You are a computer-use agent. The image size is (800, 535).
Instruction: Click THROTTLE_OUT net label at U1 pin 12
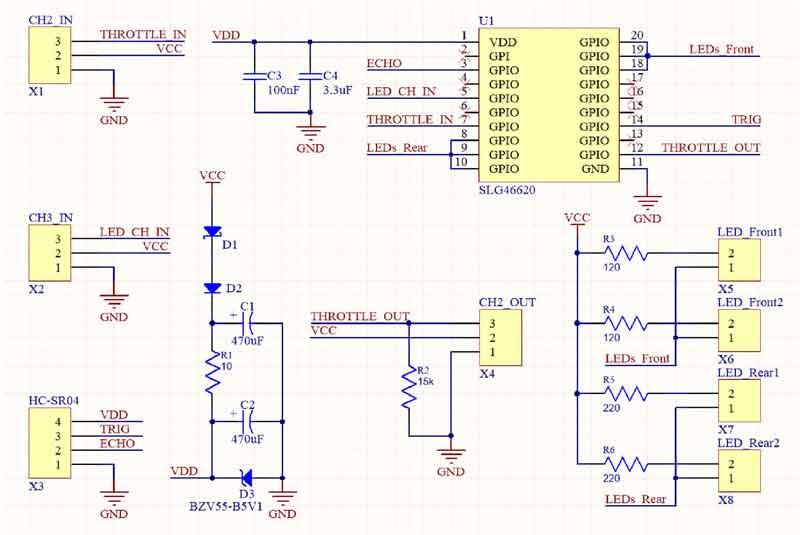pyautogui.click(x=711, y=147)
